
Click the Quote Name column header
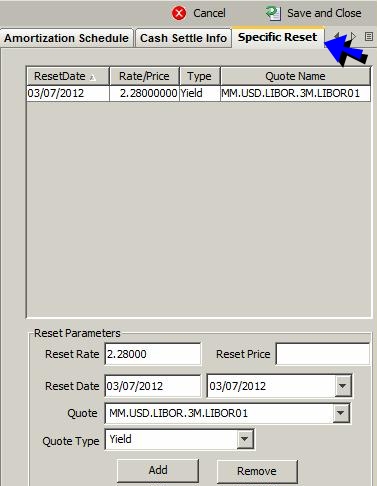(295, 76)
